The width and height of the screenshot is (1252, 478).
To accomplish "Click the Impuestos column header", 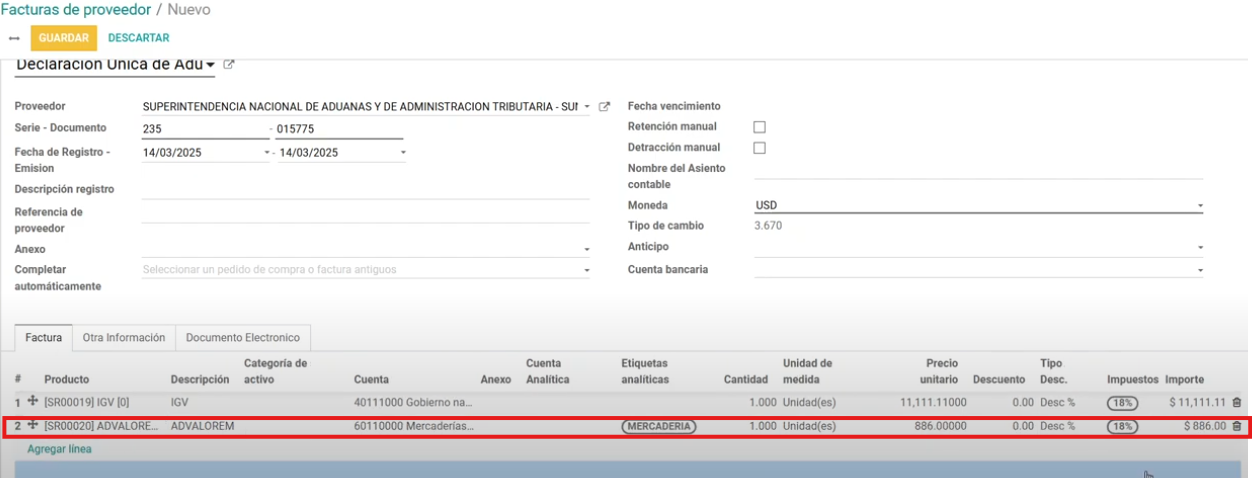I will tap(1132, 380).
